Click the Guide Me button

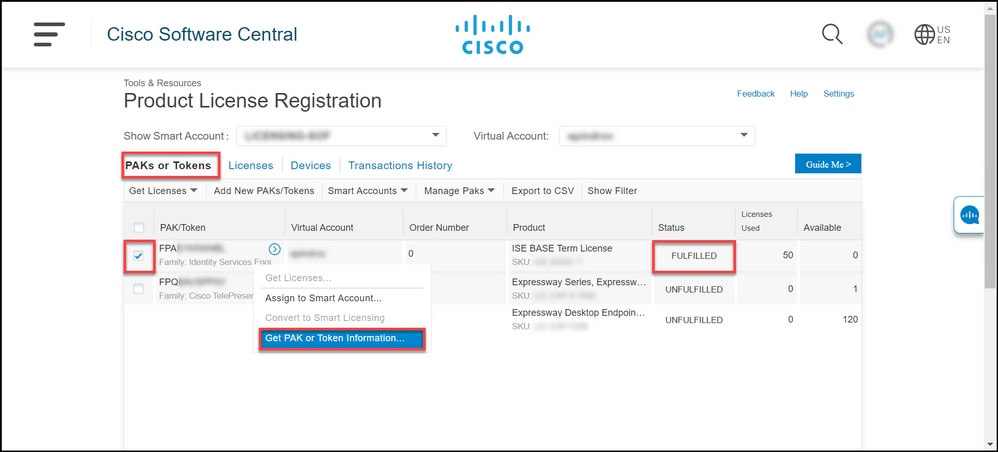pos(827,164)
